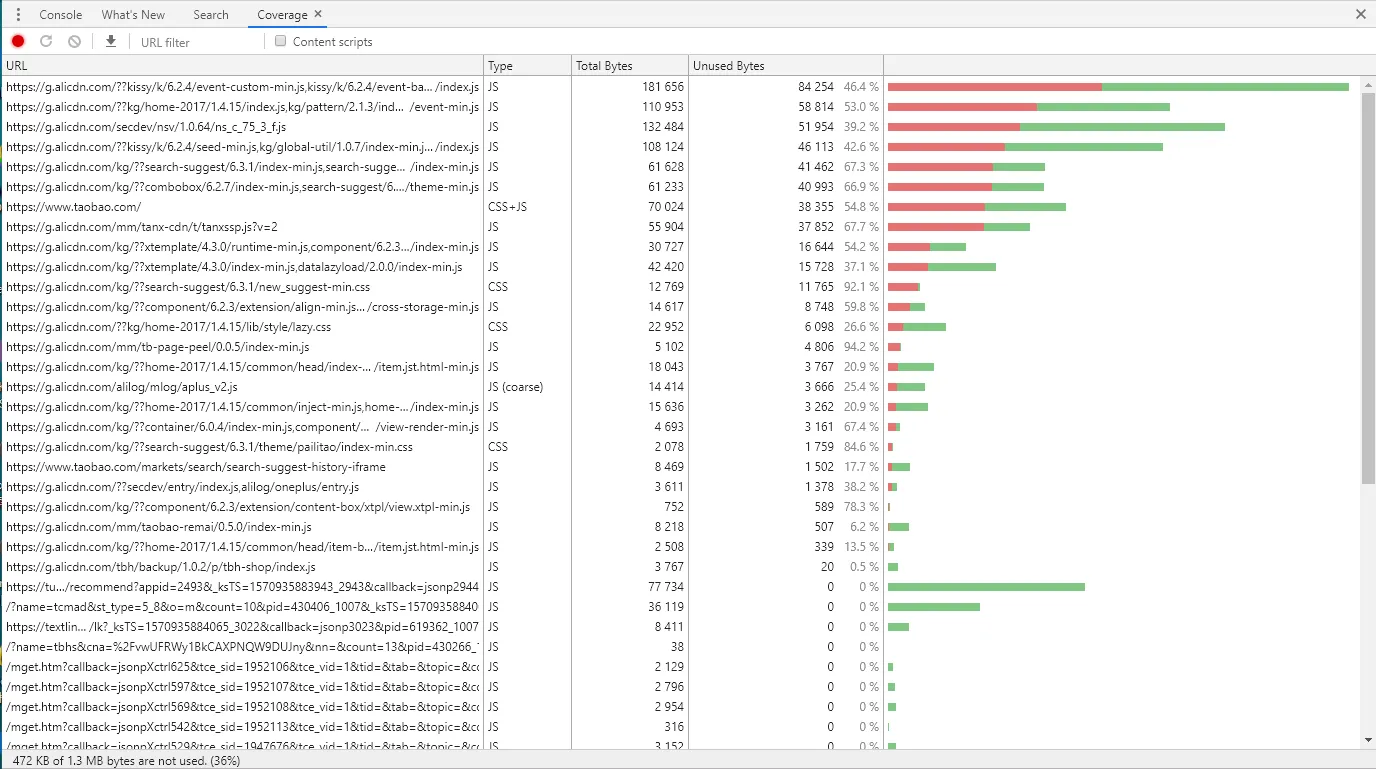The image size is (1376, 769).
Task: Select the aplus_v2.js coarse JS row
Action: coord(122,387)
